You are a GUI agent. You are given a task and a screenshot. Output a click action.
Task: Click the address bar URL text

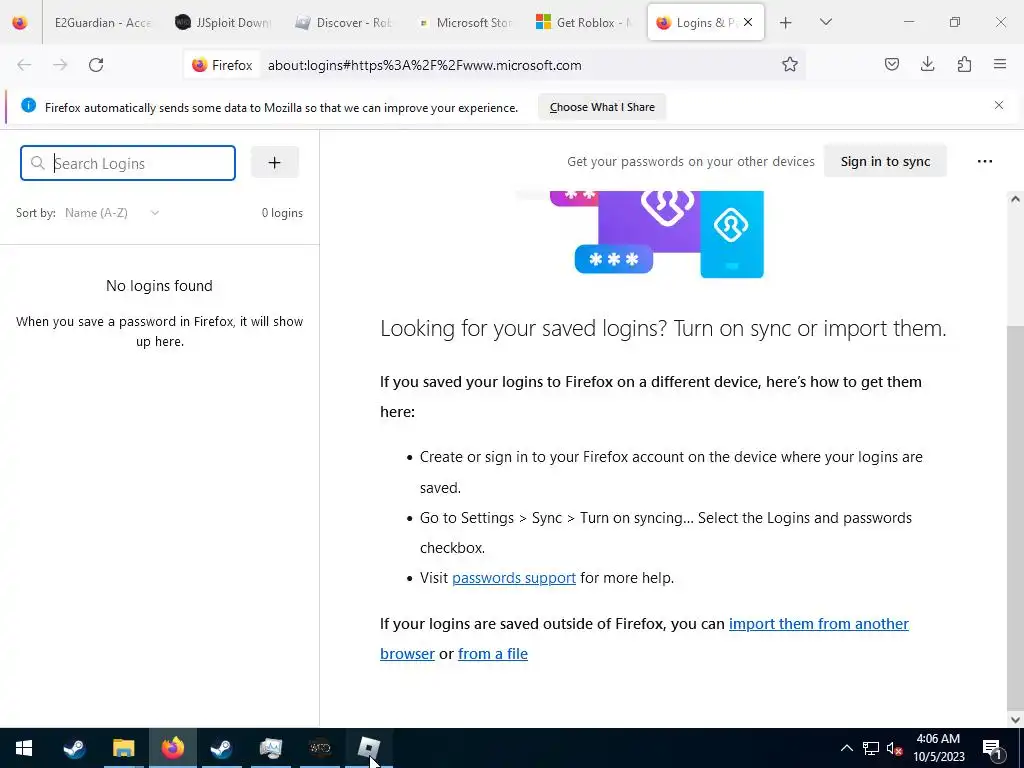point(424,65)
